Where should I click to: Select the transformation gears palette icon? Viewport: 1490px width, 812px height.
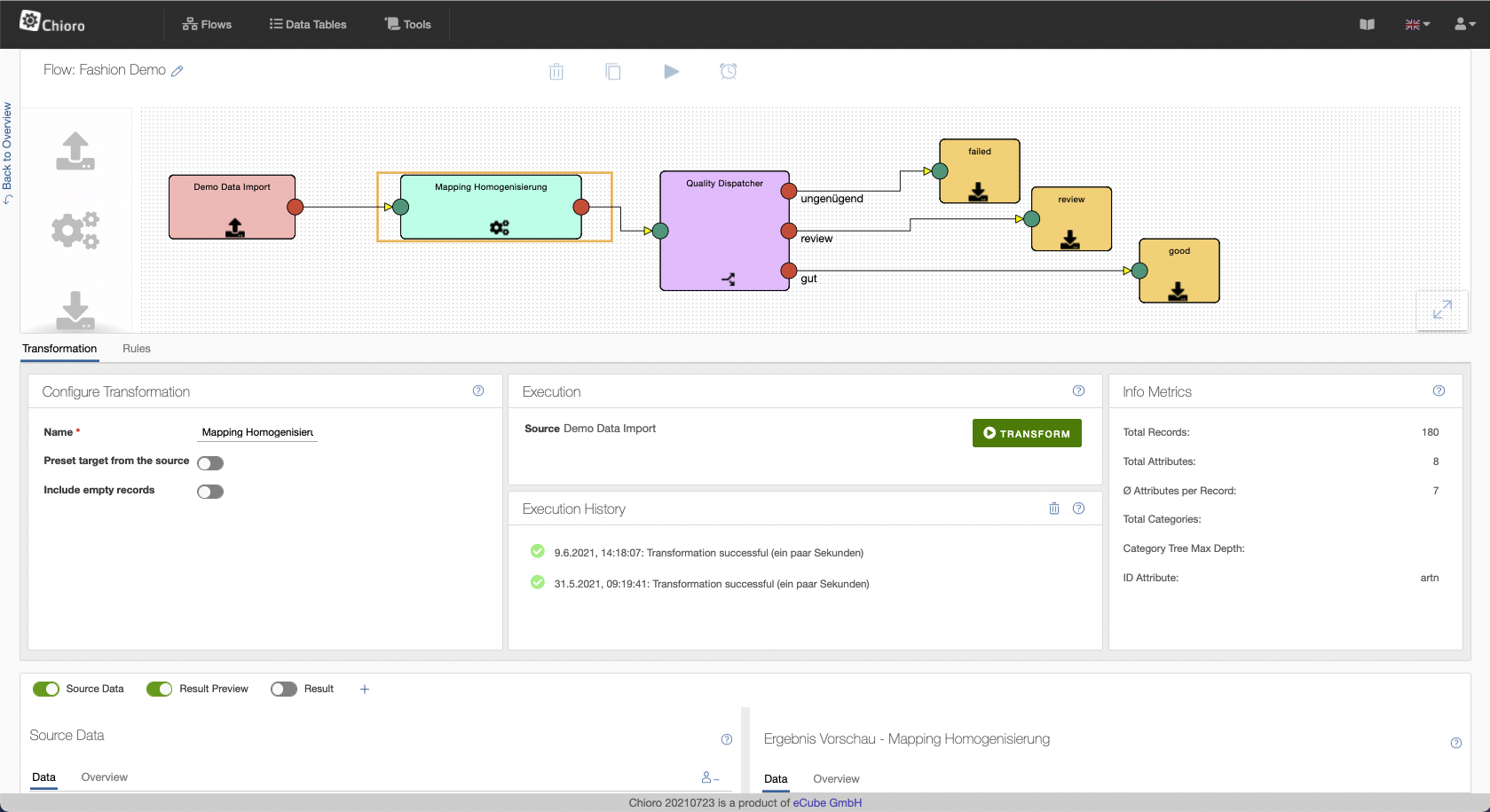75,231
